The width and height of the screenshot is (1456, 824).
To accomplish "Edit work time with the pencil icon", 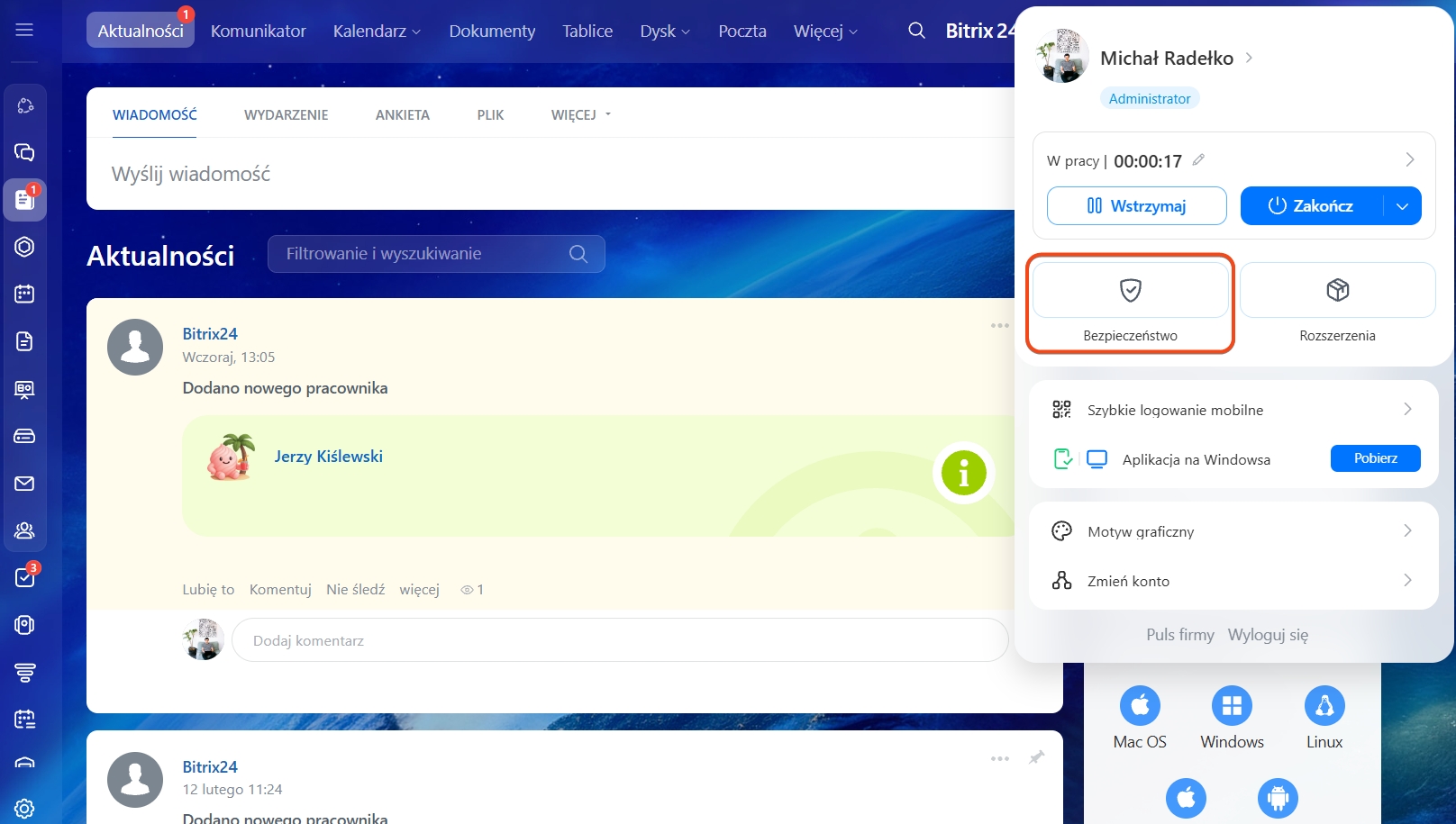I will click(1198, 159).
